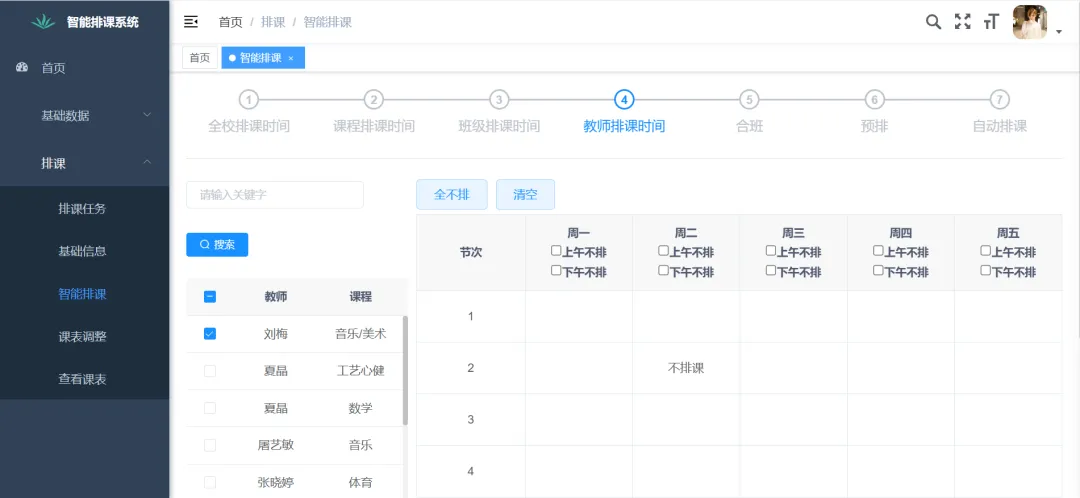Collapse the 排课 sidebar menu
1080x498 pixels.
[85, 163]
